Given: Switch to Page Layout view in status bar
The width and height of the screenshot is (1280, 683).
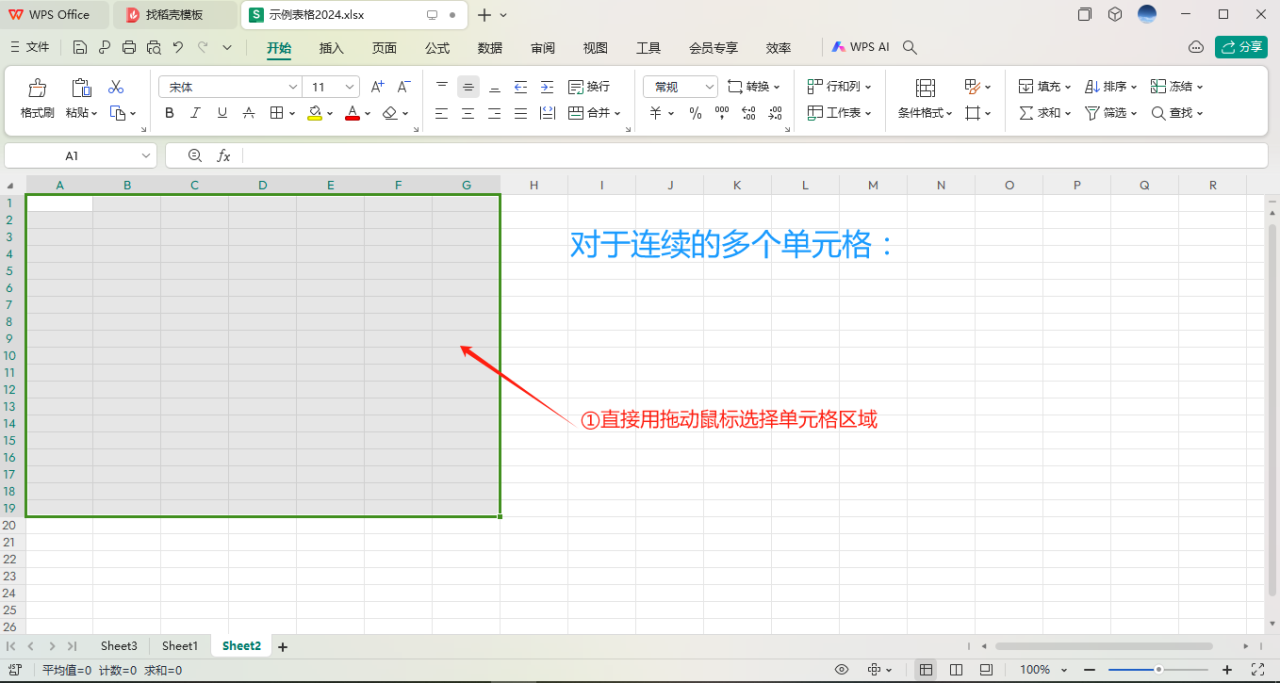Looking at the screenshot, I should tap(956, 670).
